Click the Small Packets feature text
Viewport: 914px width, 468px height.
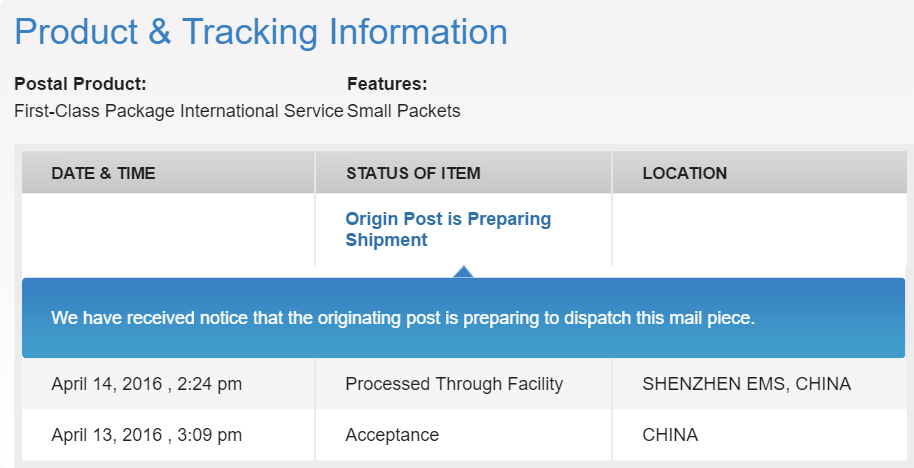[404, 111]
